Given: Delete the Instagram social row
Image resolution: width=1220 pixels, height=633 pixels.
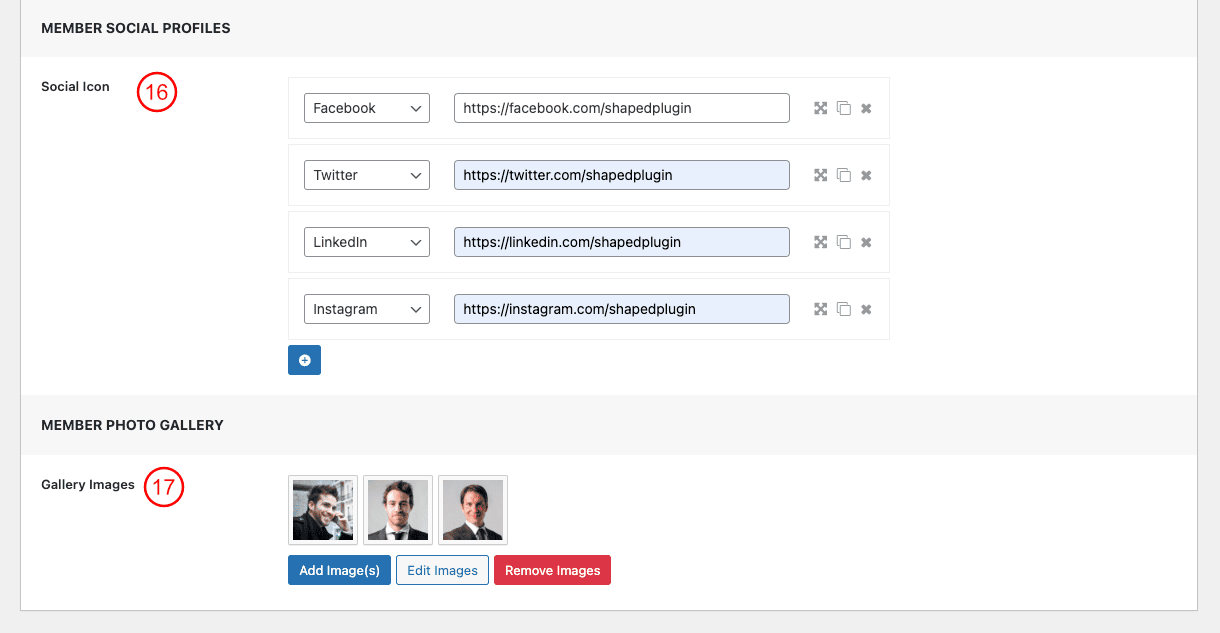Looking at the screenshot, I should 866,309.
